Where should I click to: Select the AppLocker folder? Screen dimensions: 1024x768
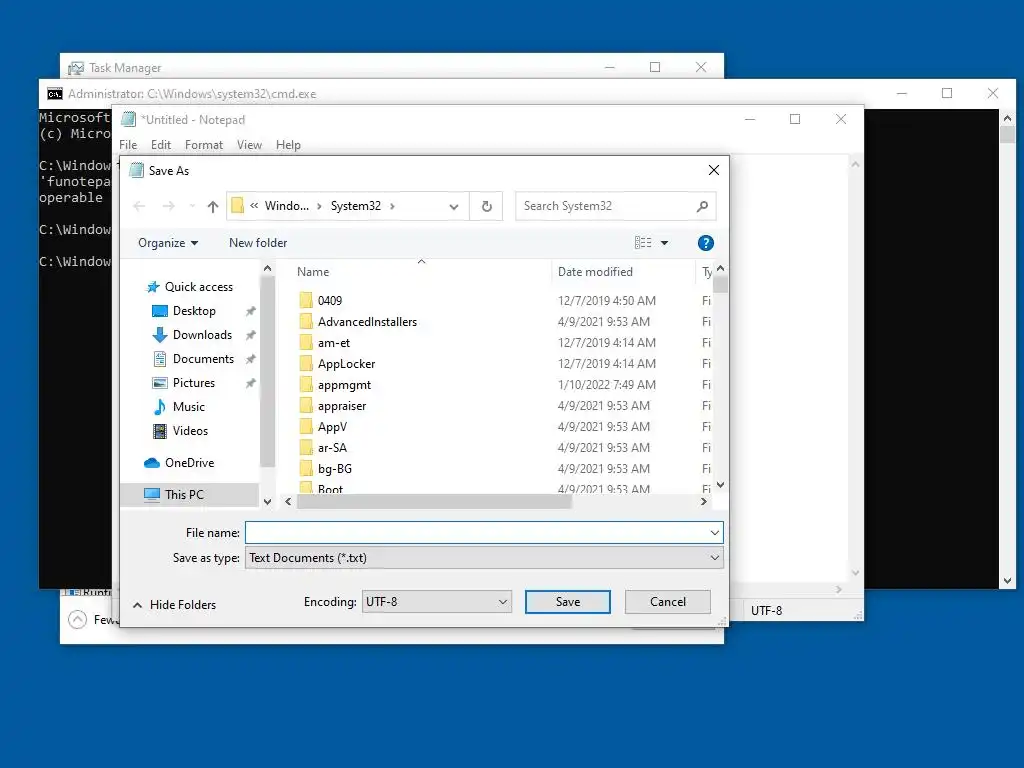pos(346,364)
